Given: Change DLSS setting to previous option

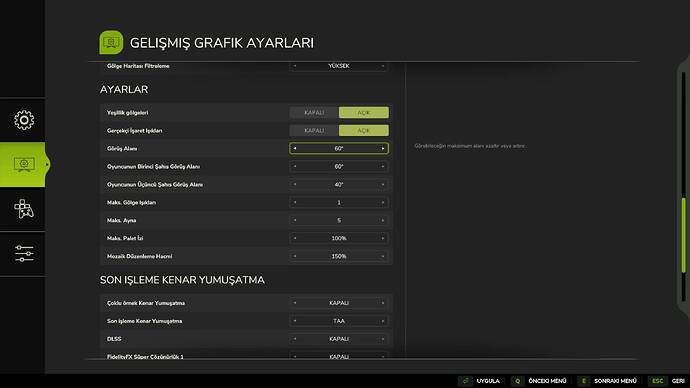Looking at the screenshot, I should click(x=295, y=339).
